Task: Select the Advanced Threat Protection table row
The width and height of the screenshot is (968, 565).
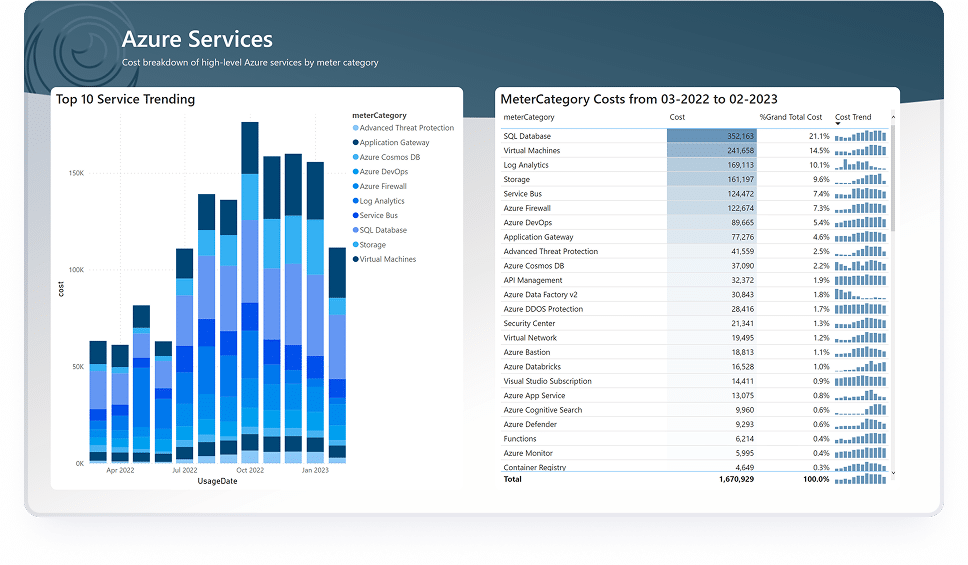Action: coord(695,251)
